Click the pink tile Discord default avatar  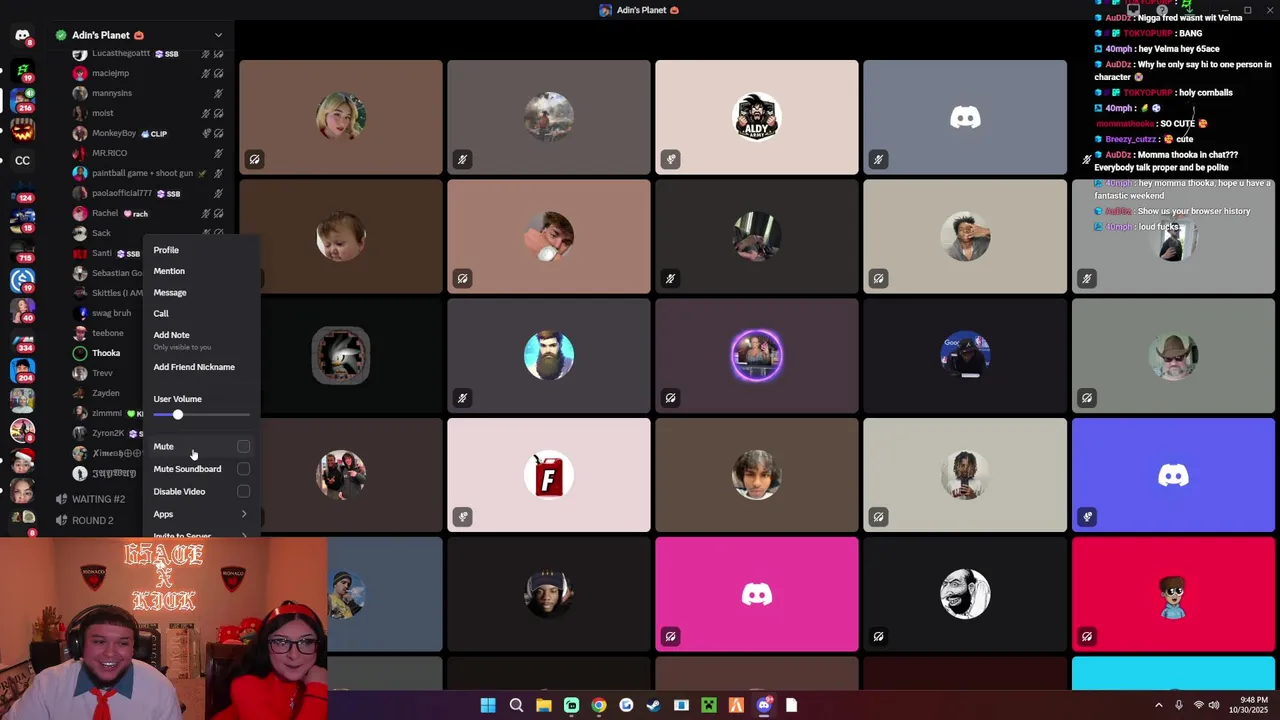757,594
